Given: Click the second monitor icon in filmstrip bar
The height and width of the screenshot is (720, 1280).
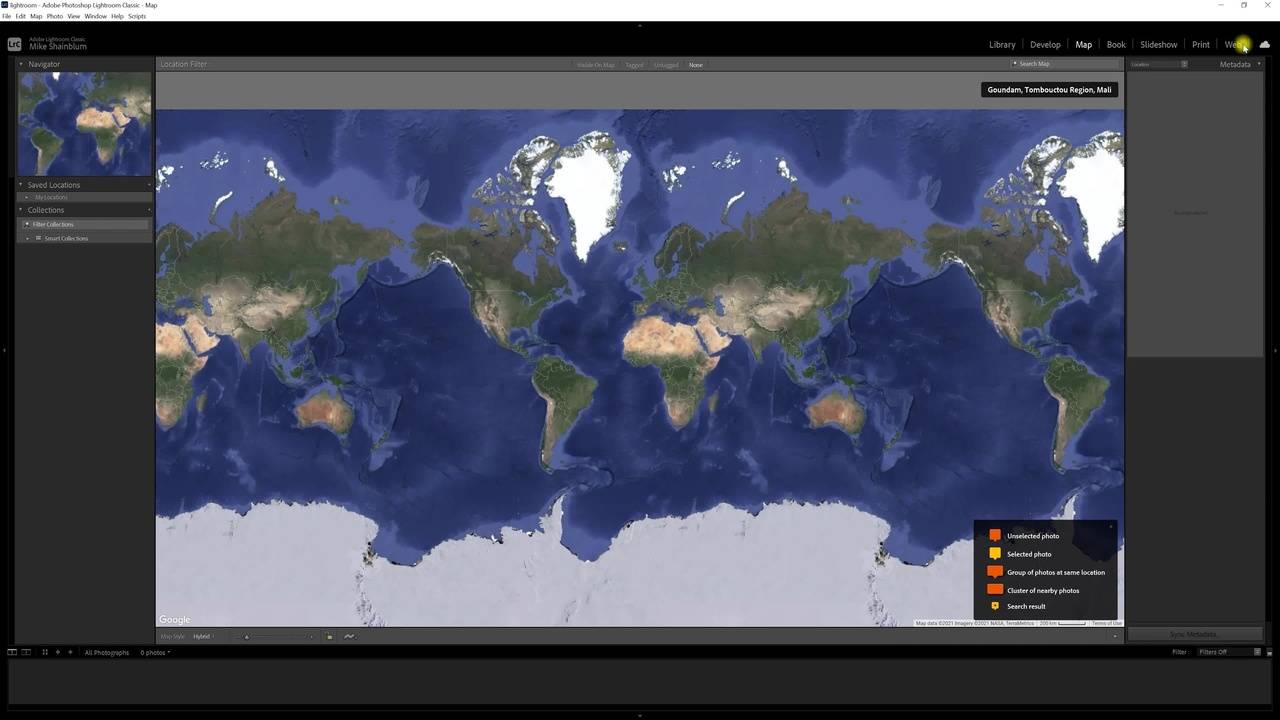Looking at the screenshot, I should [x=27, y=652].
